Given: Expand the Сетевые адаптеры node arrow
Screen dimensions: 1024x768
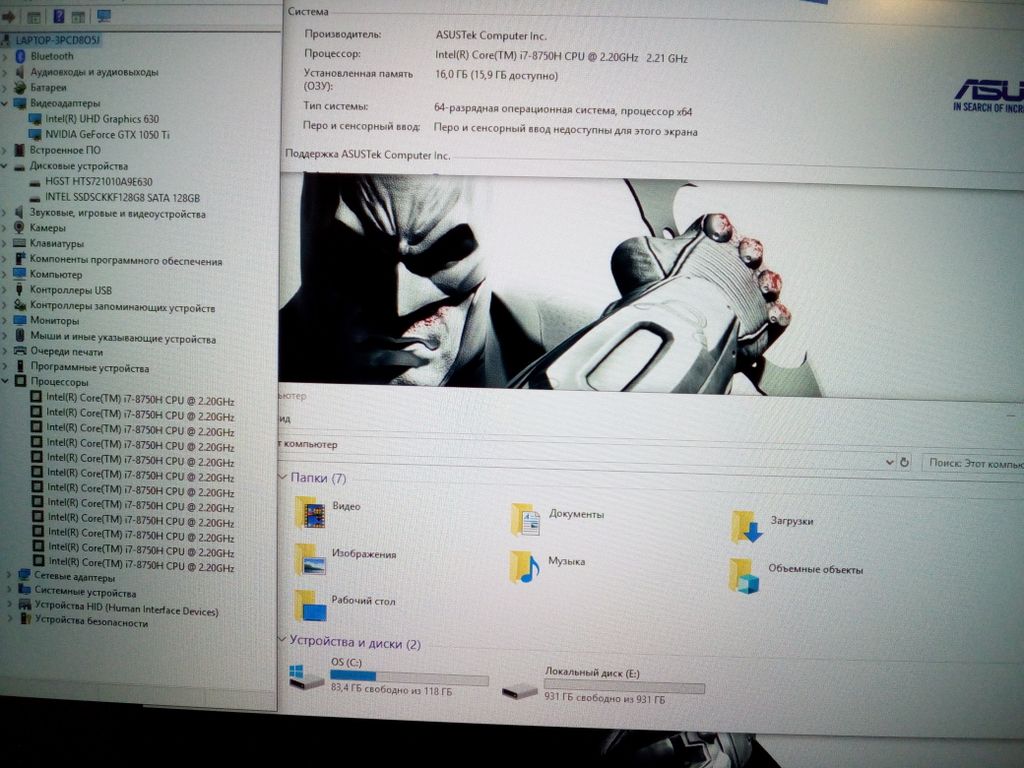Looking at the screenshot, I should [x=9, y=575].
